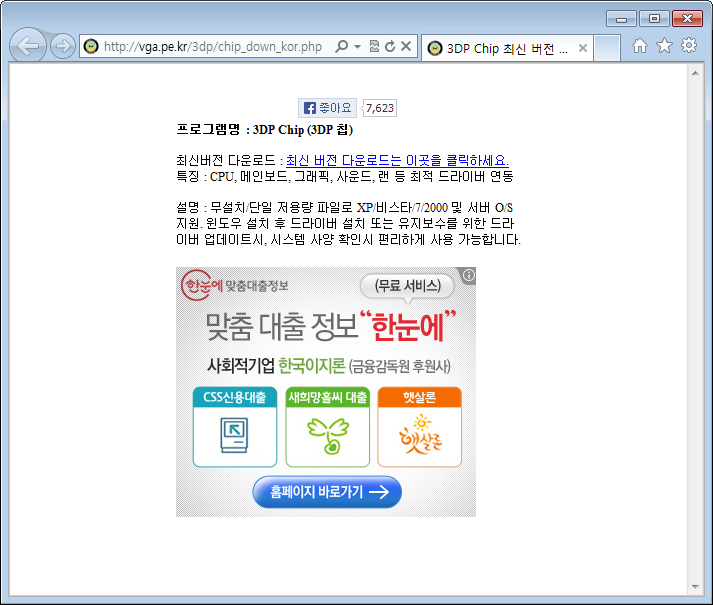Click the 한국이지론 green text in ad
This screenshot has height=605, width=713.
click(x=311, y=366)
